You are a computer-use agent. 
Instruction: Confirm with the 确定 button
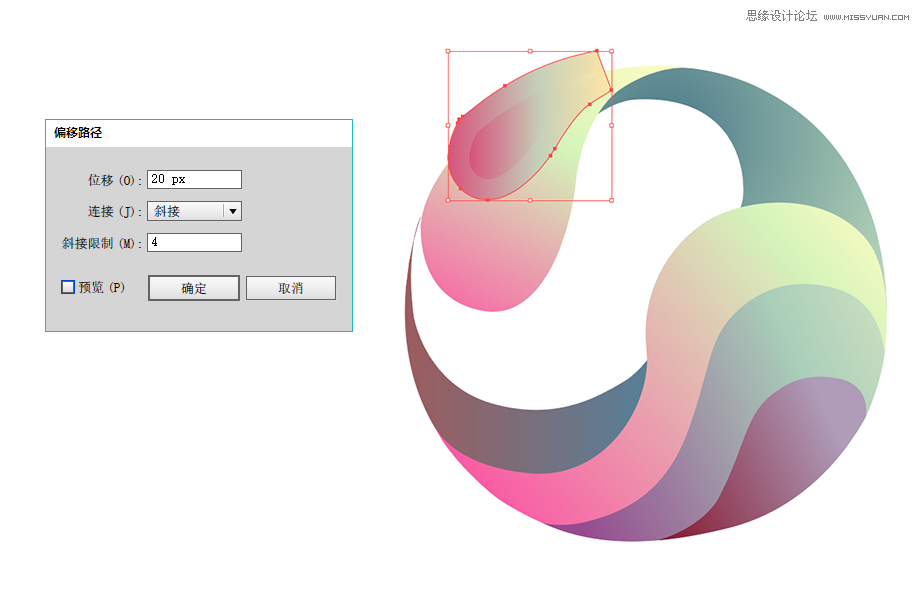tap(194, 288)
